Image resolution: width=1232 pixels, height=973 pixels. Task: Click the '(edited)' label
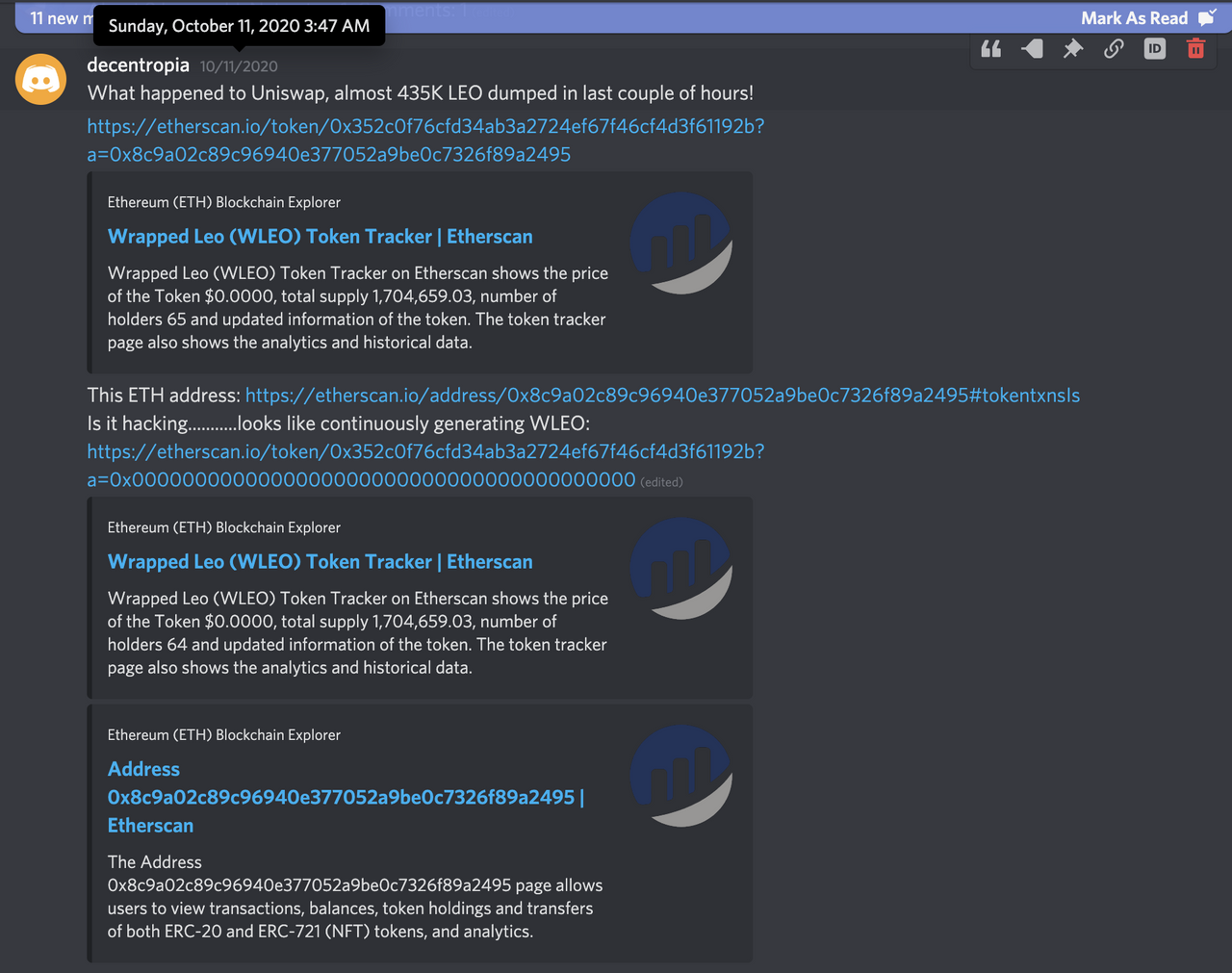[x=661, y=482]
